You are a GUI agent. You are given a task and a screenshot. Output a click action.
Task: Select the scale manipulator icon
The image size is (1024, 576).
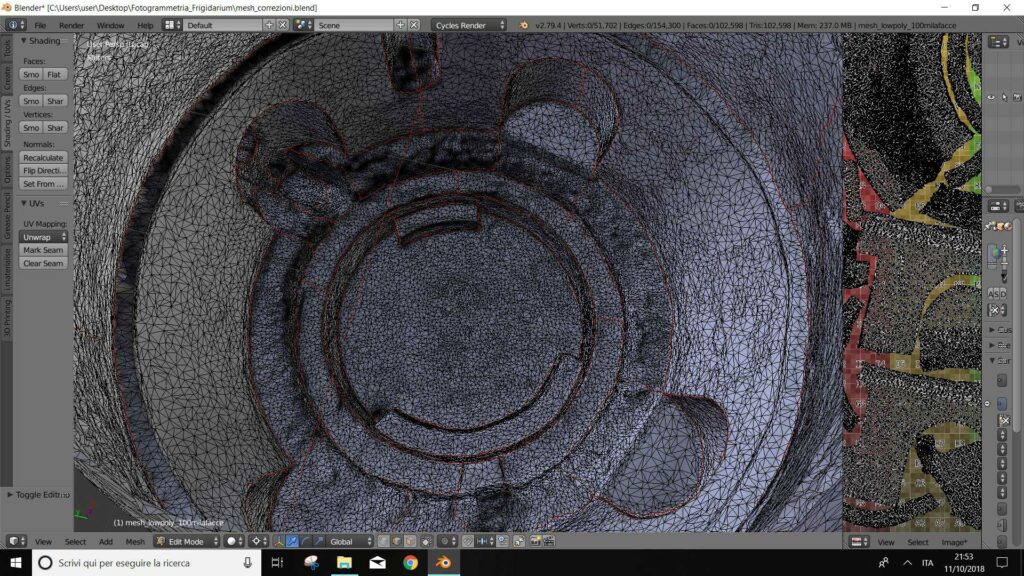tap(319, 541)
